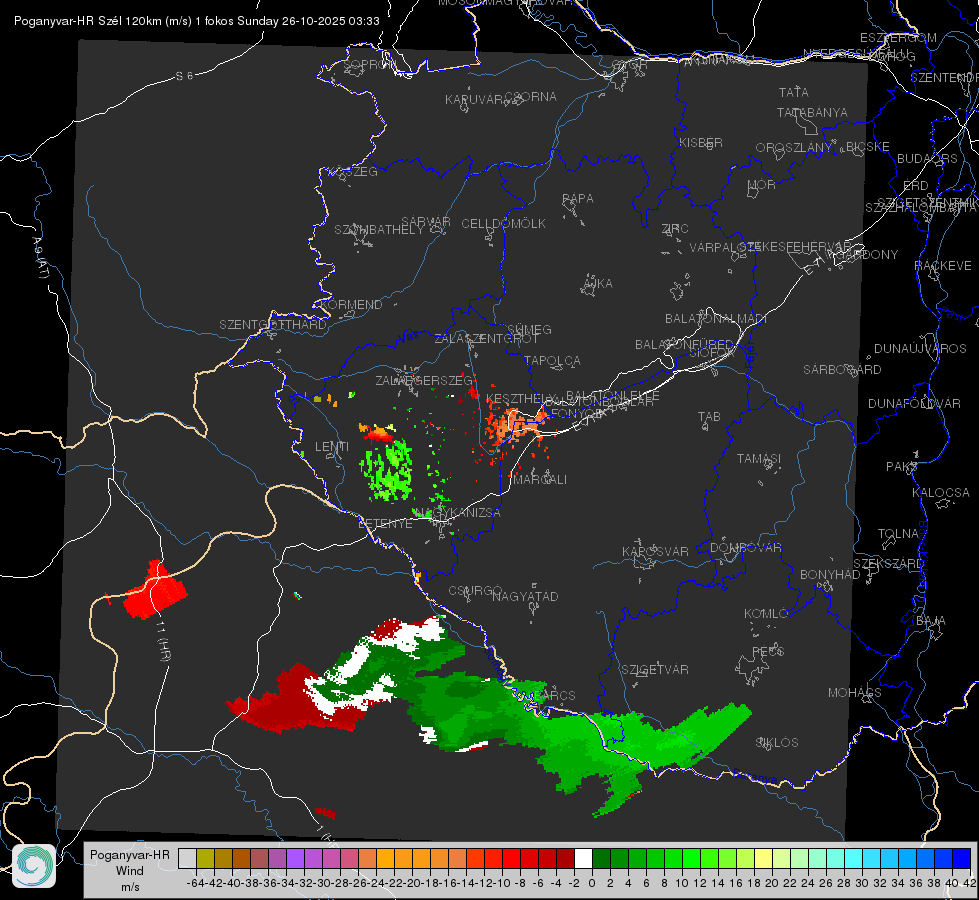Click the KISBER town label
Viewport: 979px width, 900px height.
pos(701,142)
